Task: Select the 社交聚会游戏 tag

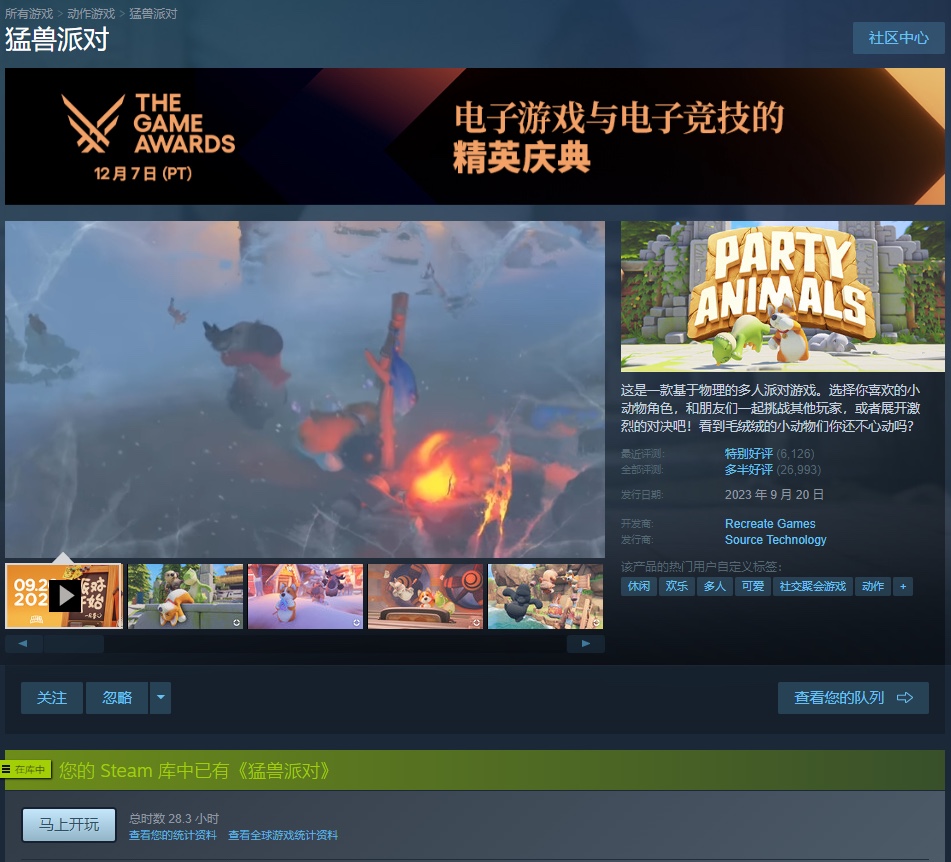Action: click(x=812, y=586)
